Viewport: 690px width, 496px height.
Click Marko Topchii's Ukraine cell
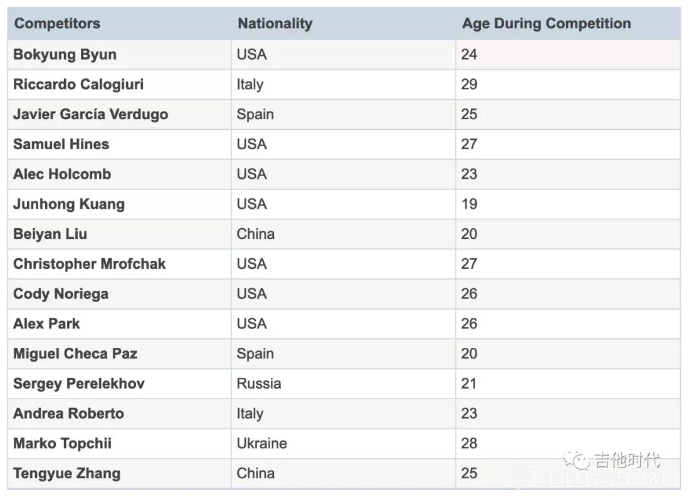pyautogui.click(x=343, y=444)
